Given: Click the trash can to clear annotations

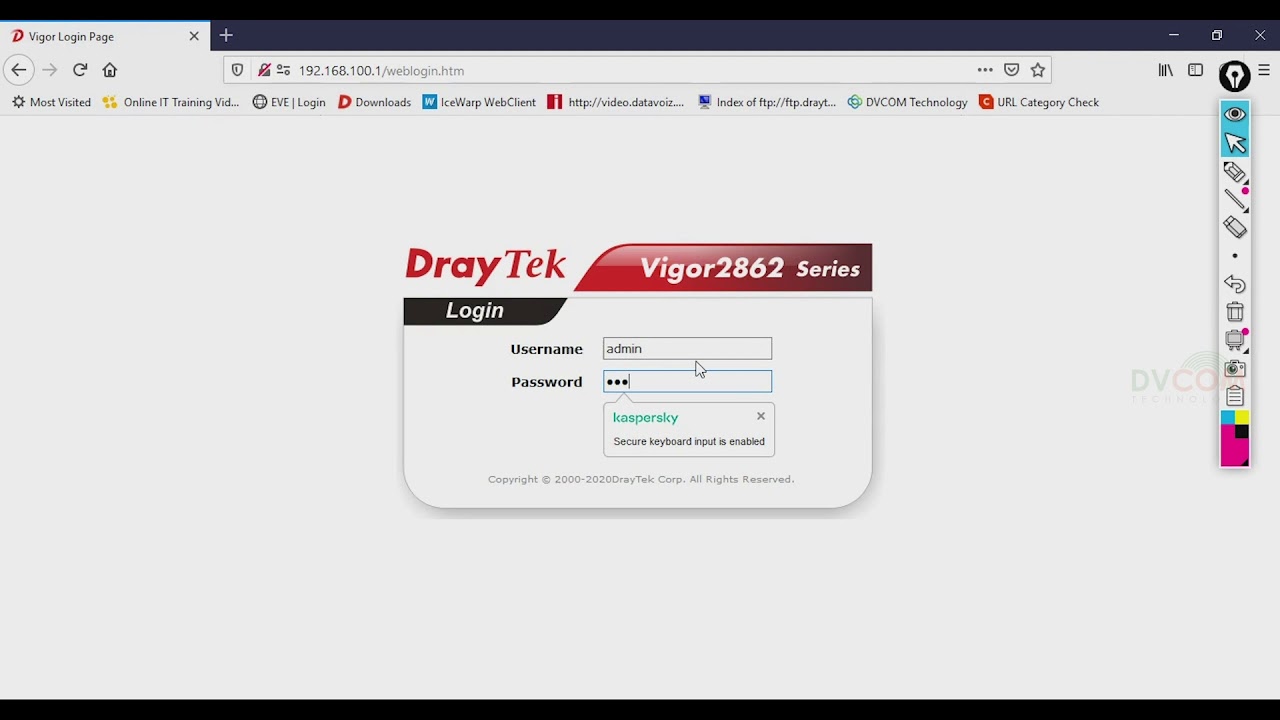Looking at the screenshot, I should coord(1235,312).
